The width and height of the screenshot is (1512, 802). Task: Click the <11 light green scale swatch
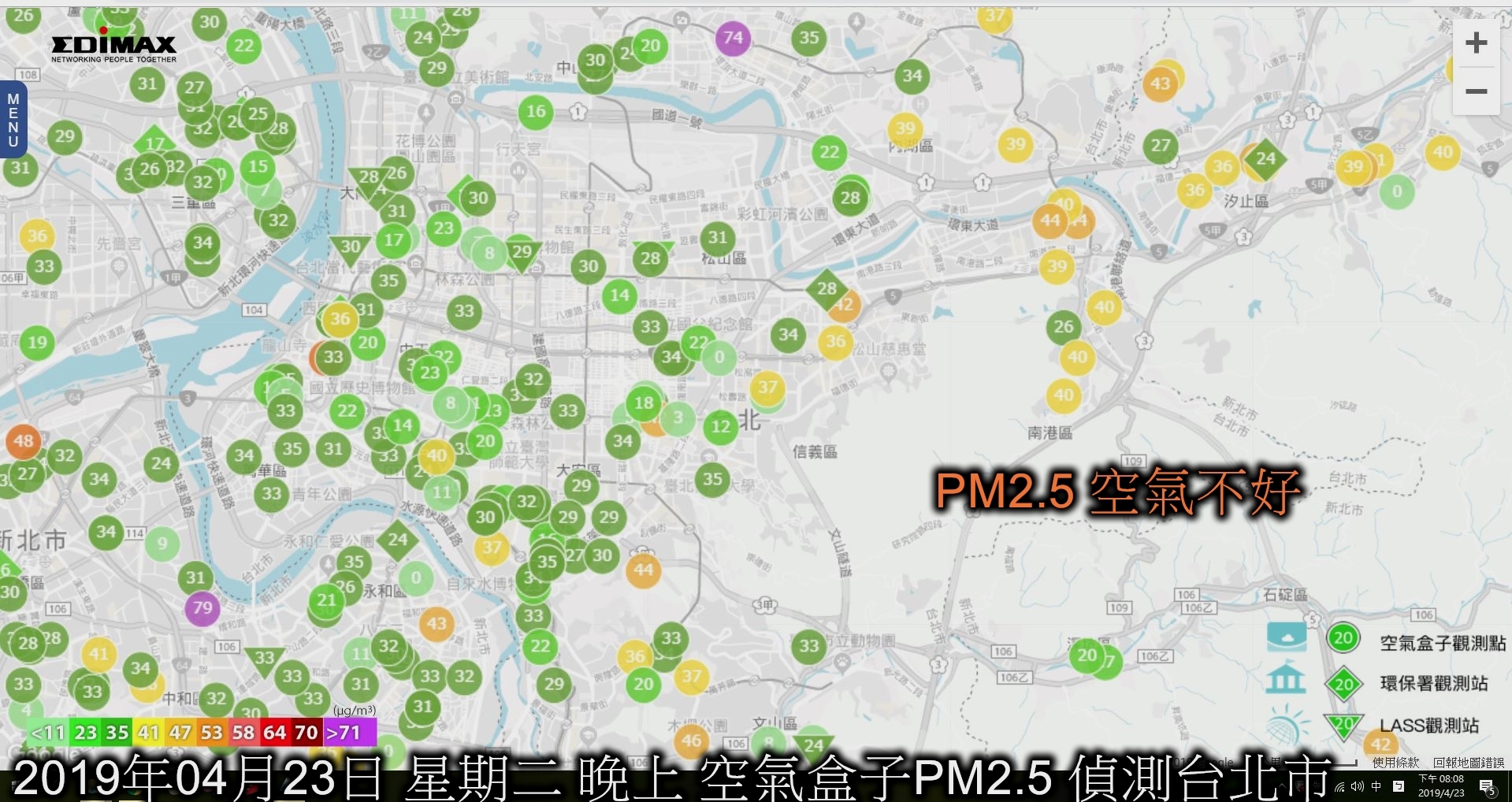click(x=47, y=733)
